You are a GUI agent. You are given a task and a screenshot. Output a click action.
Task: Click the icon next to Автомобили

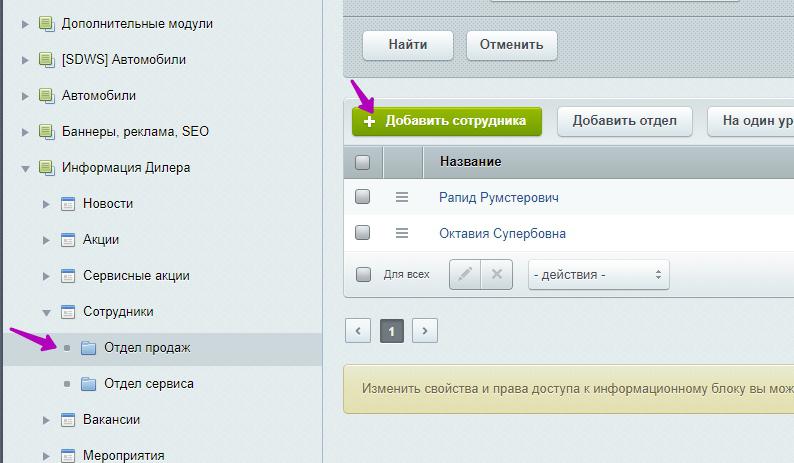pos(47,96)
